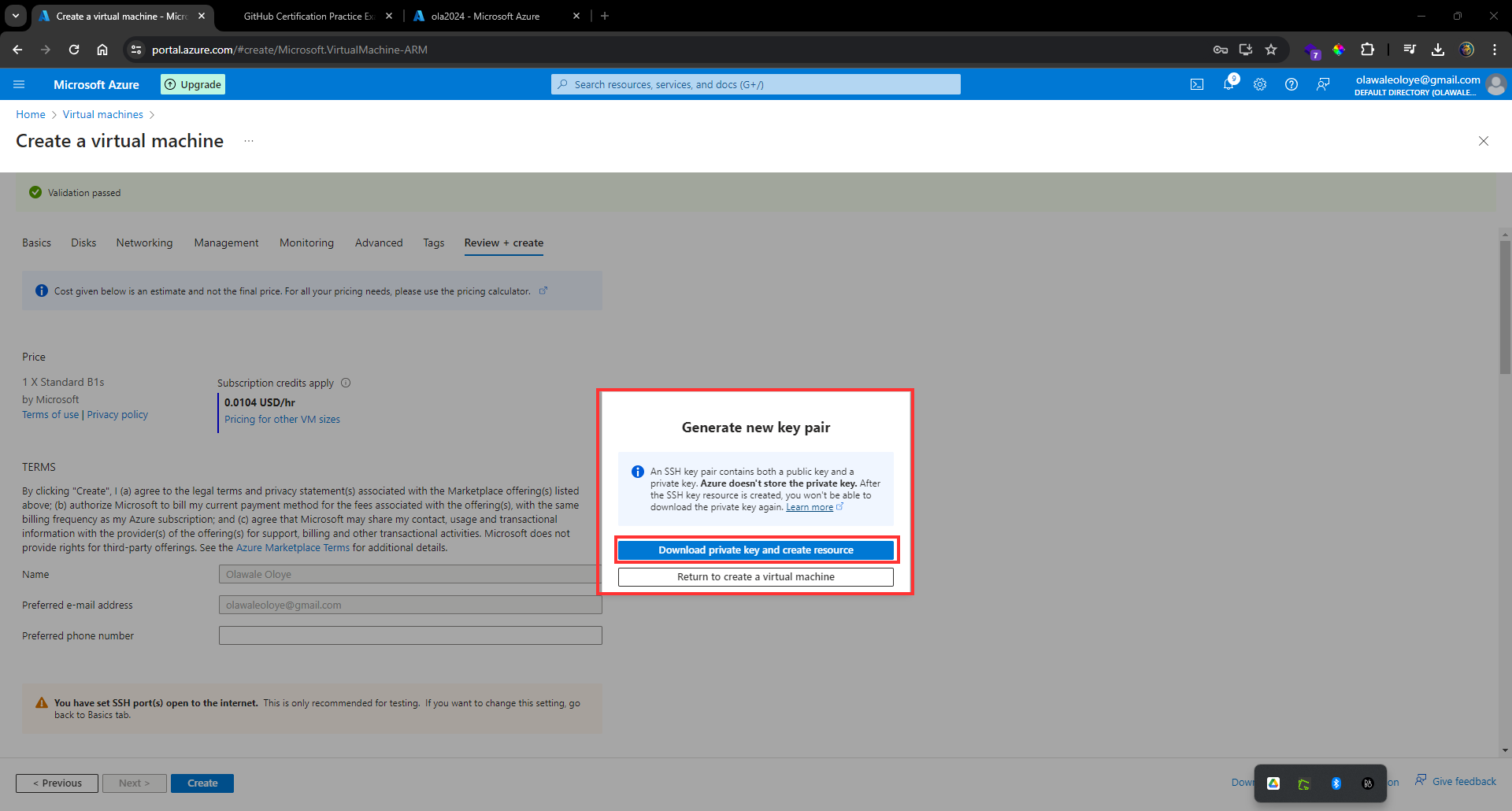This screenshot has width=1512, height=811.
Task: Open the account avatar menu
Action: (x=1496, y=84)
